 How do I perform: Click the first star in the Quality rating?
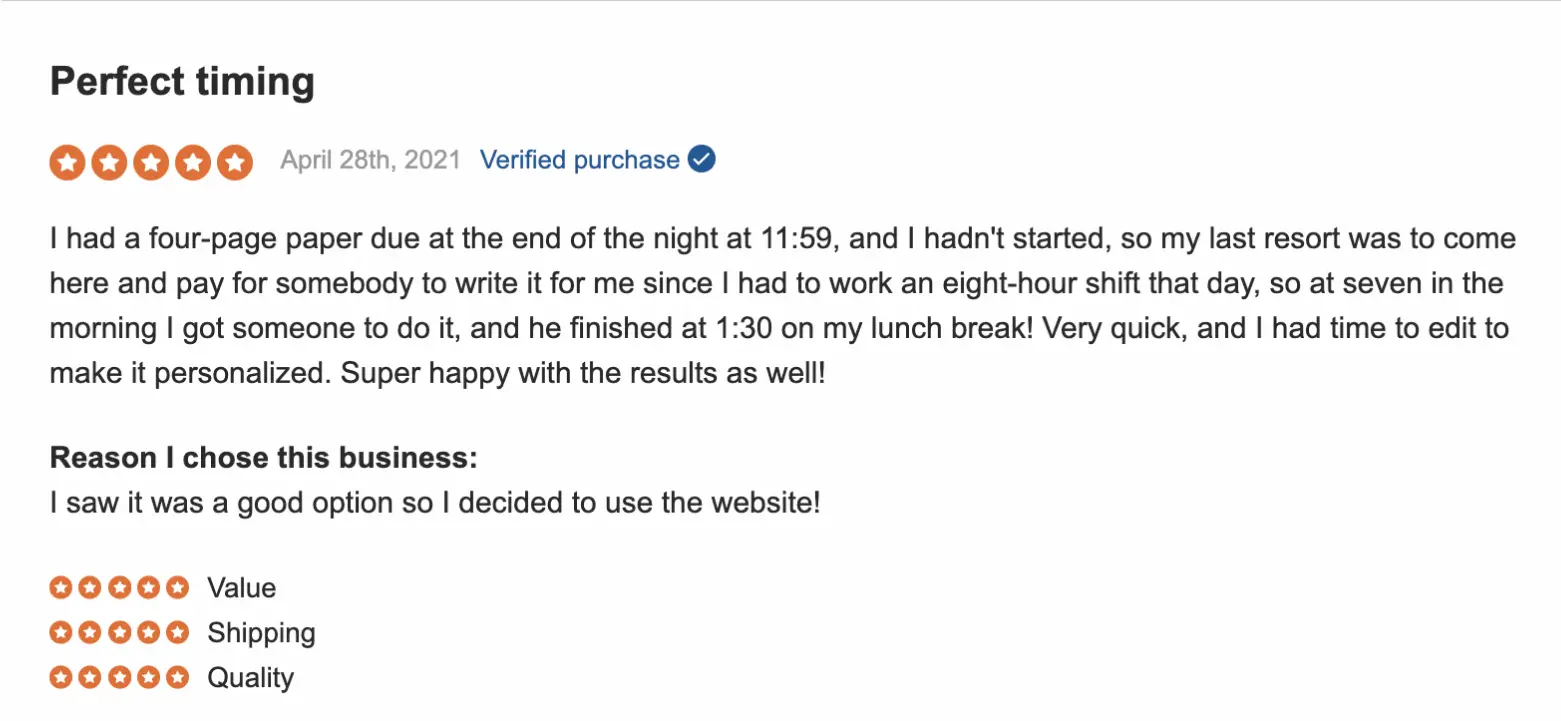[61, 677]
